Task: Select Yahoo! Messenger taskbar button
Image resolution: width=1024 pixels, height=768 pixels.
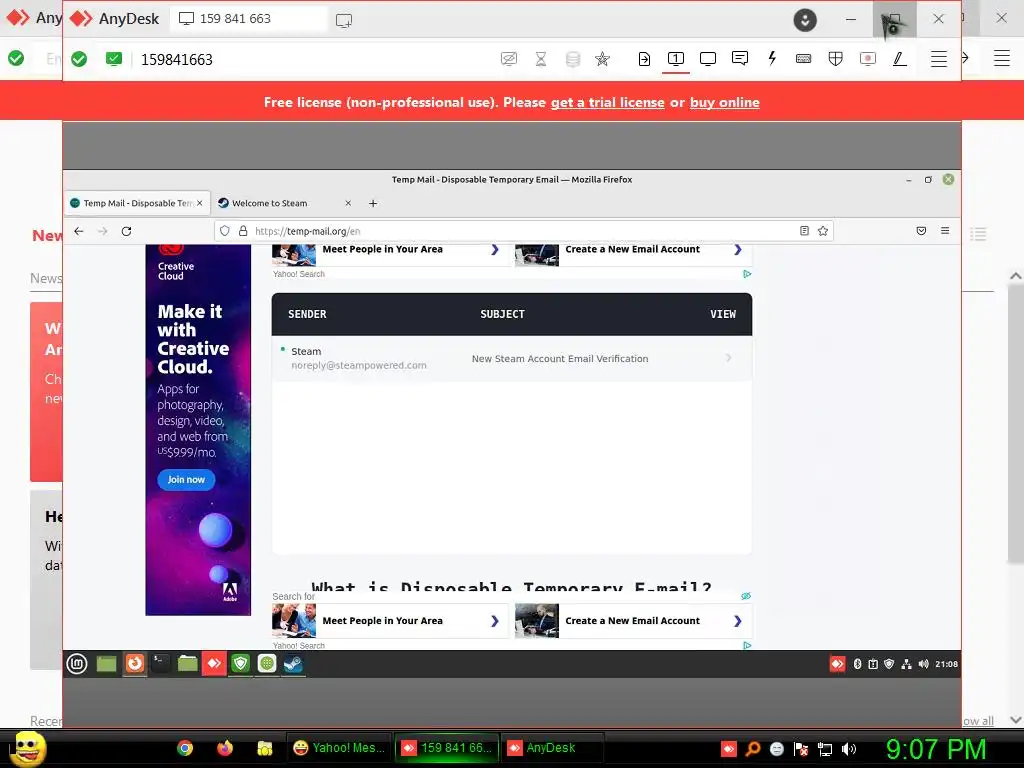Action: point(339,748)
